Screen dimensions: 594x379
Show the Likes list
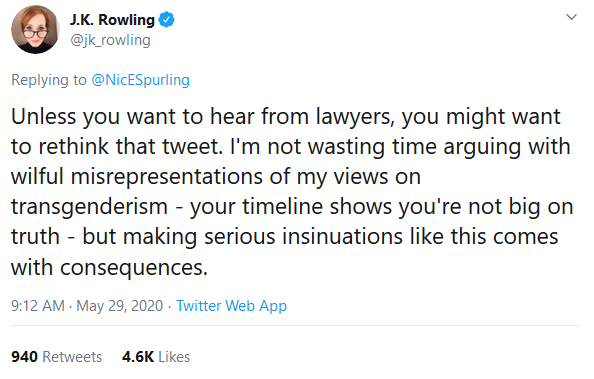(174, 357)
